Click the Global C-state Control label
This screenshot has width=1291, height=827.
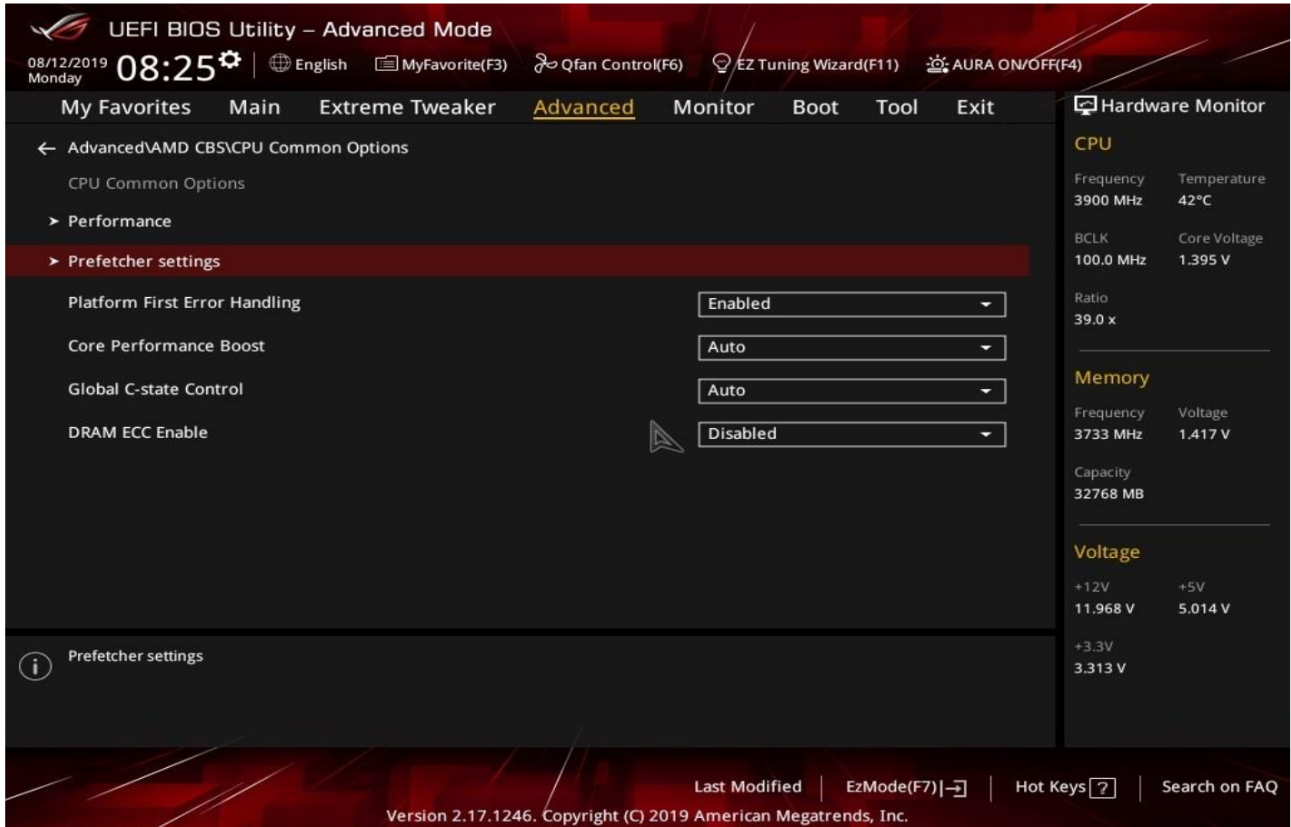(x=155, y=389)
